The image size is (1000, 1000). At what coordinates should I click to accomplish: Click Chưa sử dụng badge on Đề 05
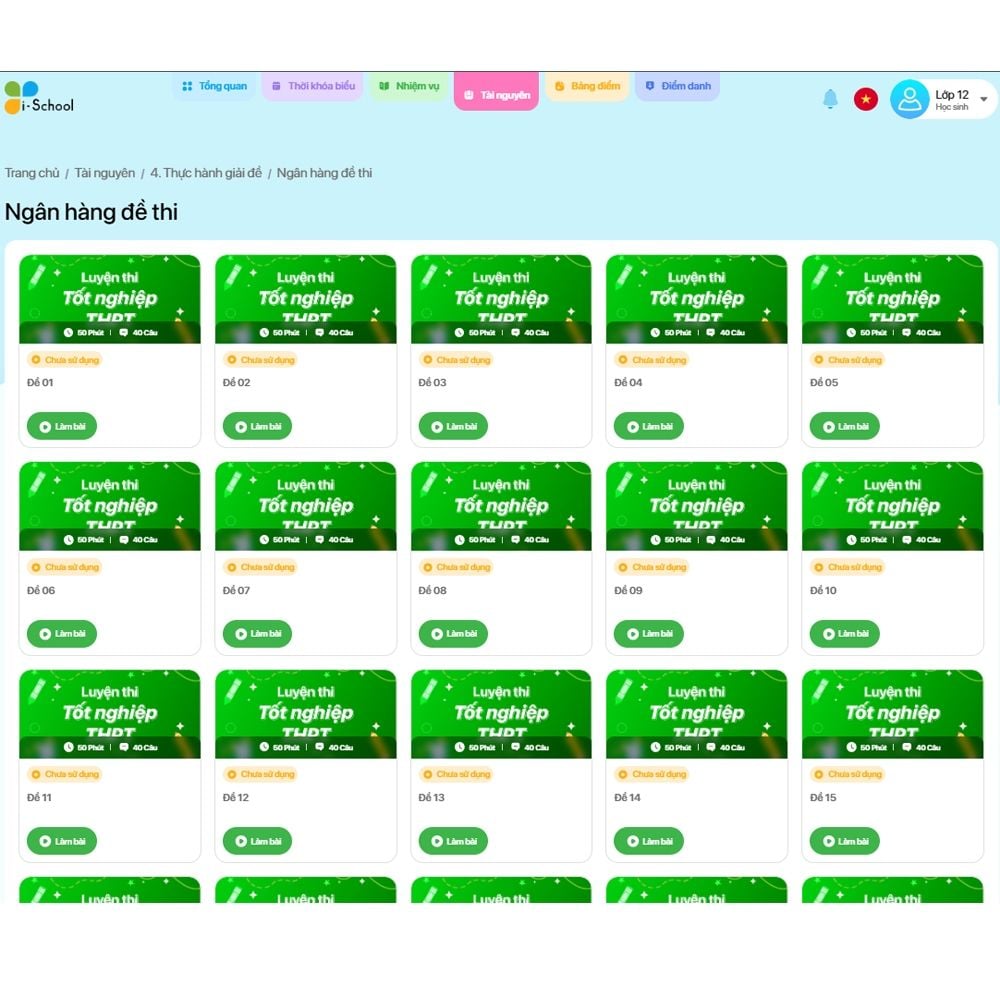point(848,360)
